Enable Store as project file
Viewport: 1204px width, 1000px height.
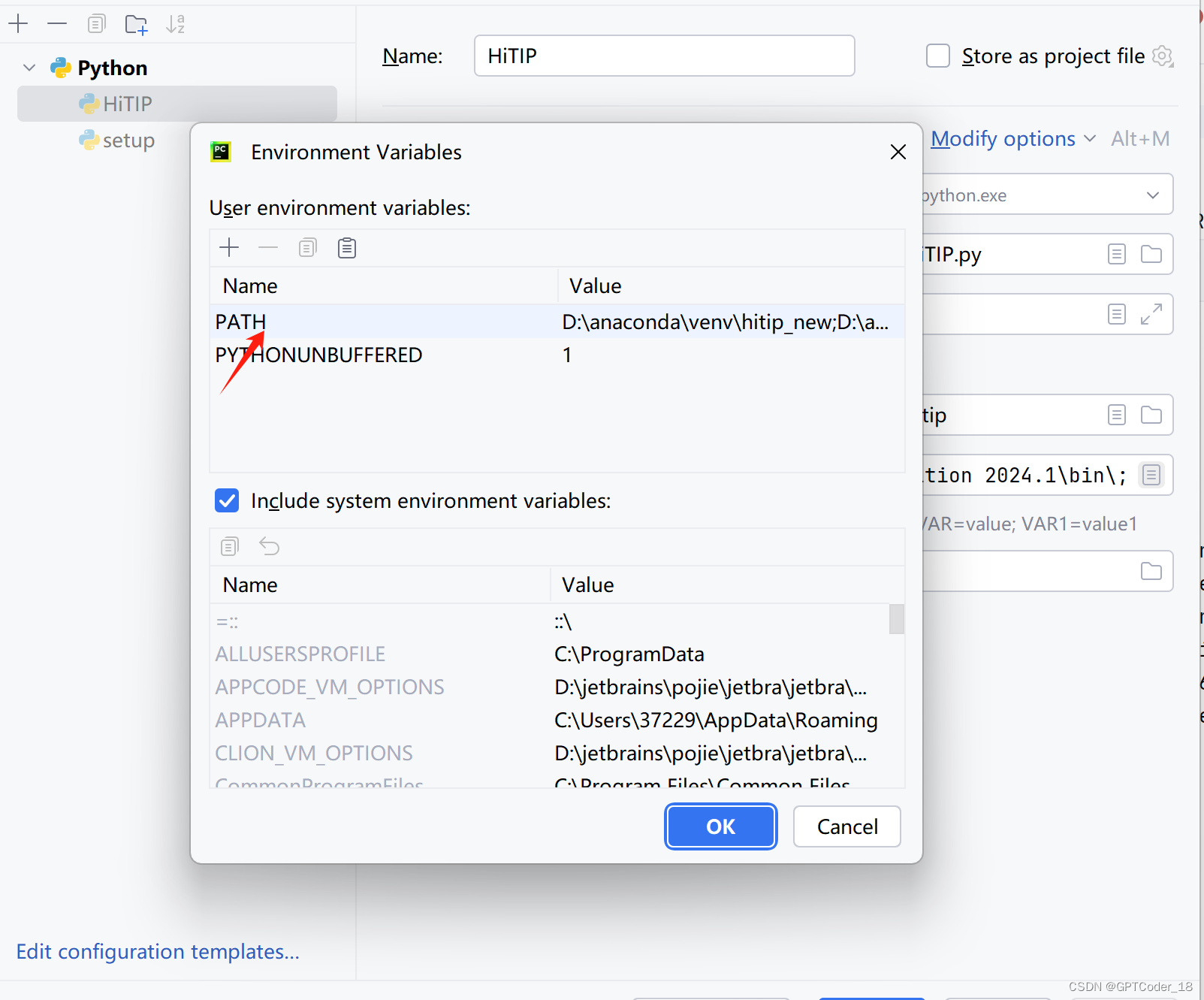coord(937,55)
